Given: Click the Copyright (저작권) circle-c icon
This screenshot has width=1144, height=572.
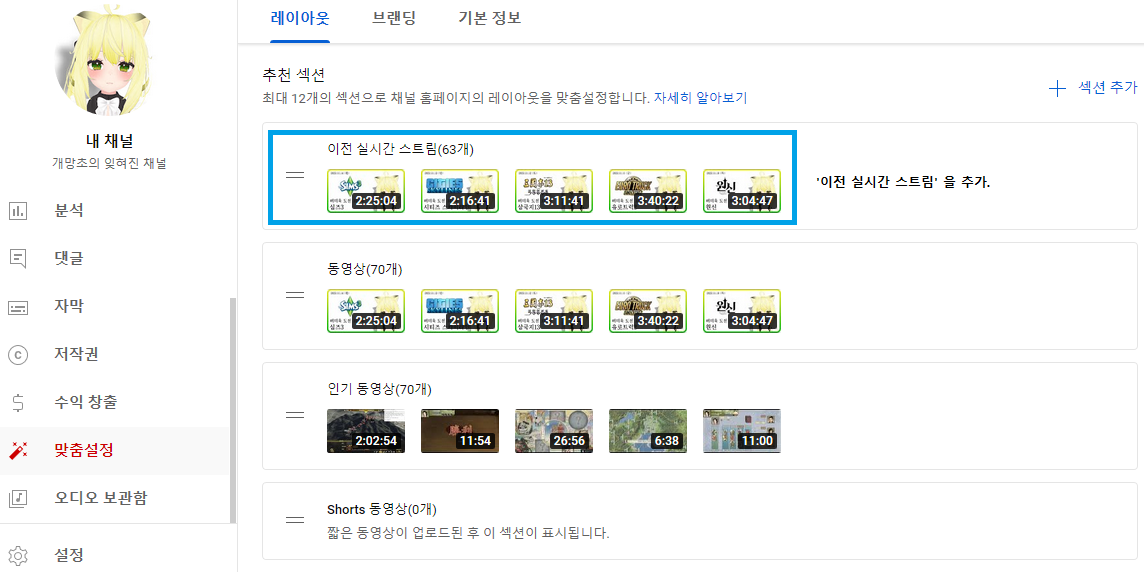Looking at the screenshot, I should 18,355.
